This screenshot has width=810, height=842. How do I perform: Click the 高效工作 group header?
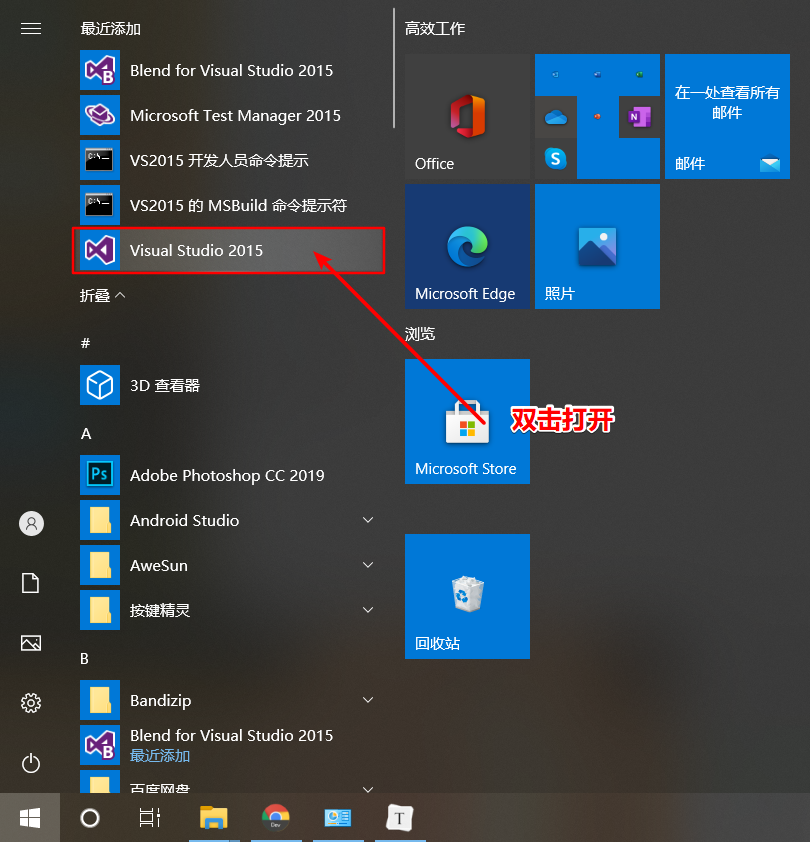click(435, 28)
